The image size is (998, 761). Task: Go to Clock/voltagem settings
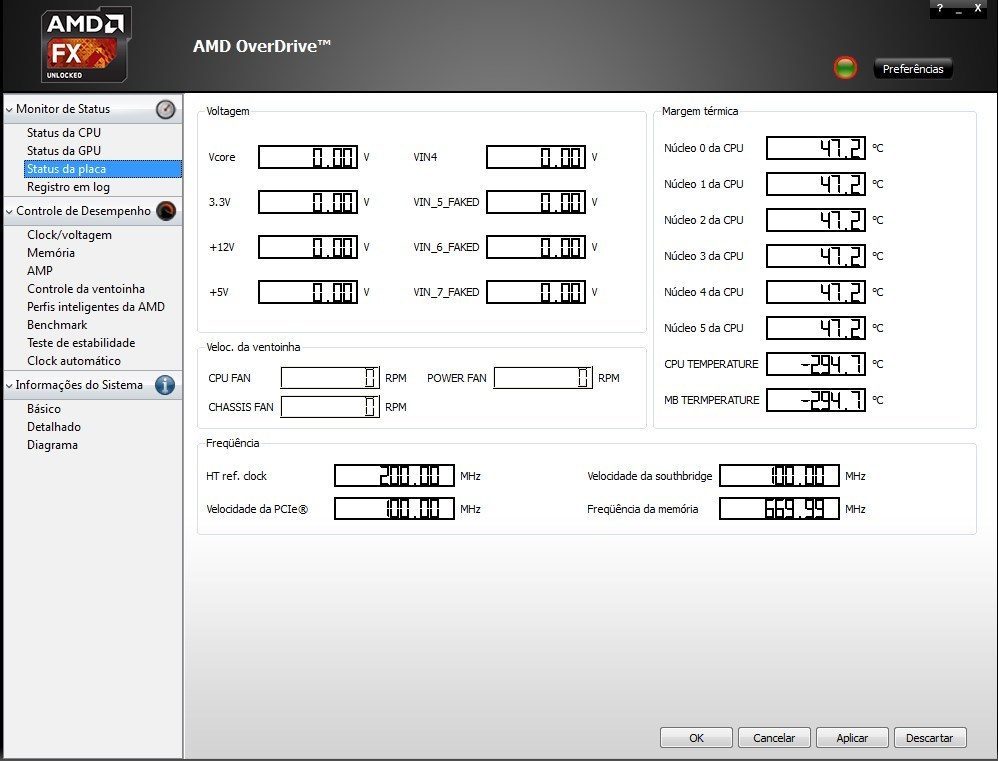click(69, 235)
